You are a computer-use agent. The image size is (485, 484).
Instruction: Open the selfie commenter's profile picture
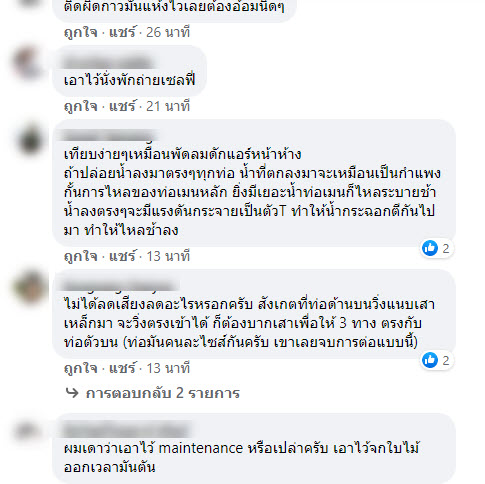29,63
